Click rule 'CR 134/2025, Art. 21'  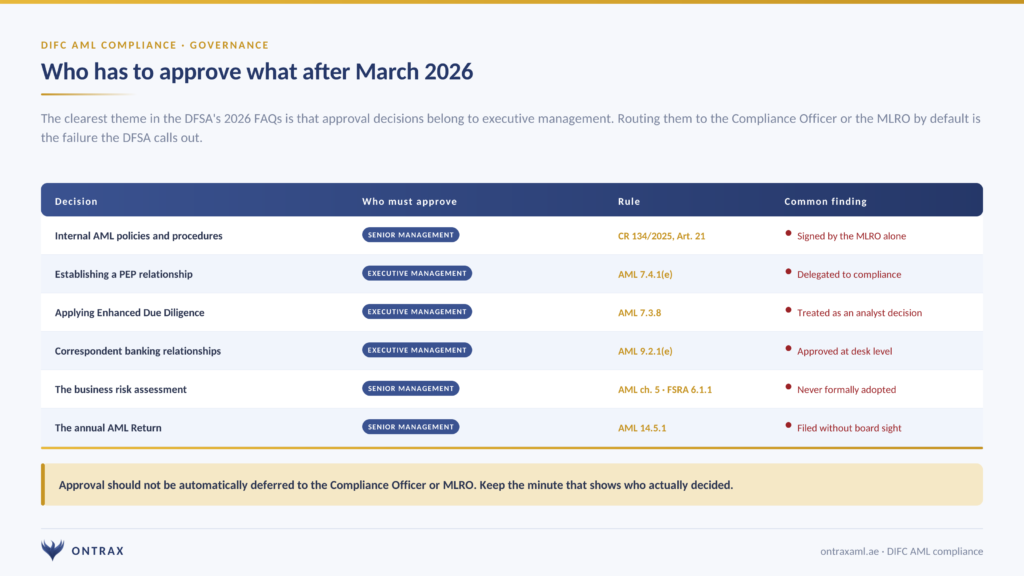point(662,236)
